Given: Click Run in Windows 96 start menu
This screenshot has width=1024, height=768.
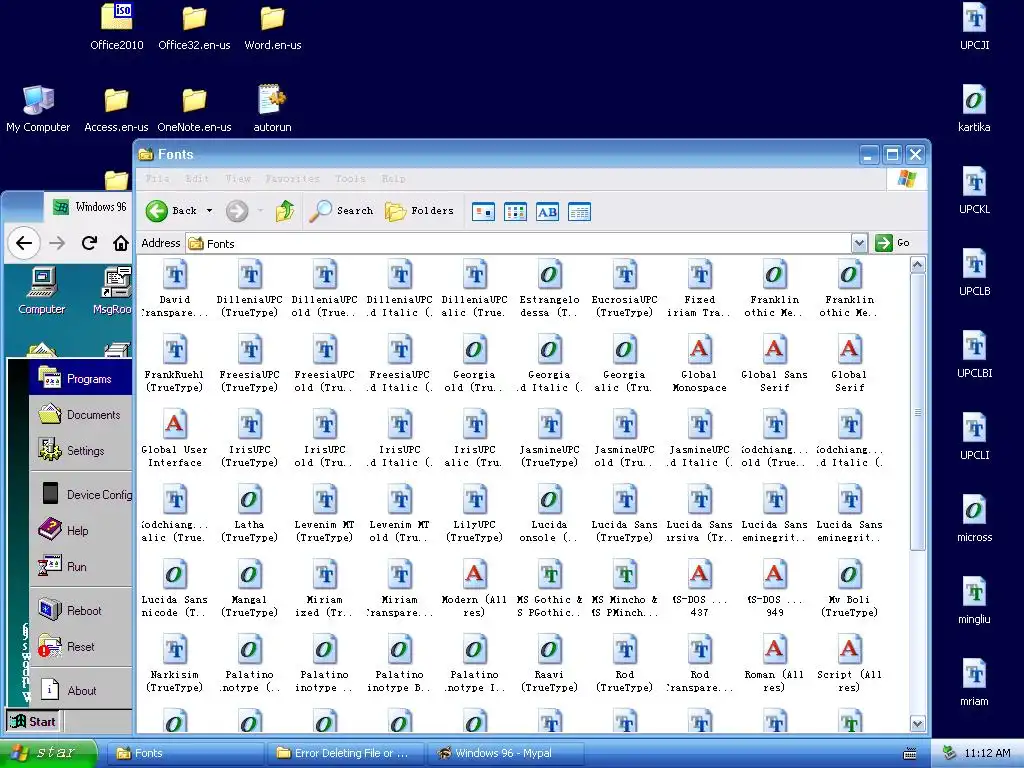Looking at the screenshot, I should pyautogui.click(x=81, y=567).
